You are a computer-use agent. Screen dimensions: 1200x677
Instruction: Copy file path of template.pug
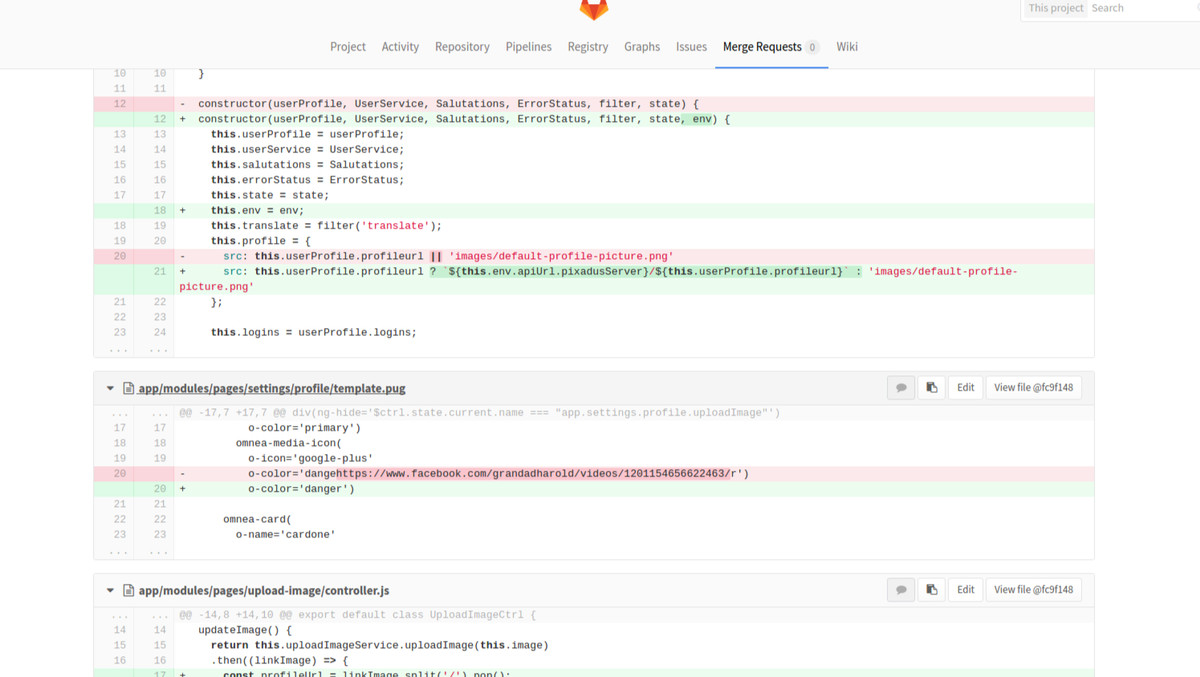click(932, 388)
